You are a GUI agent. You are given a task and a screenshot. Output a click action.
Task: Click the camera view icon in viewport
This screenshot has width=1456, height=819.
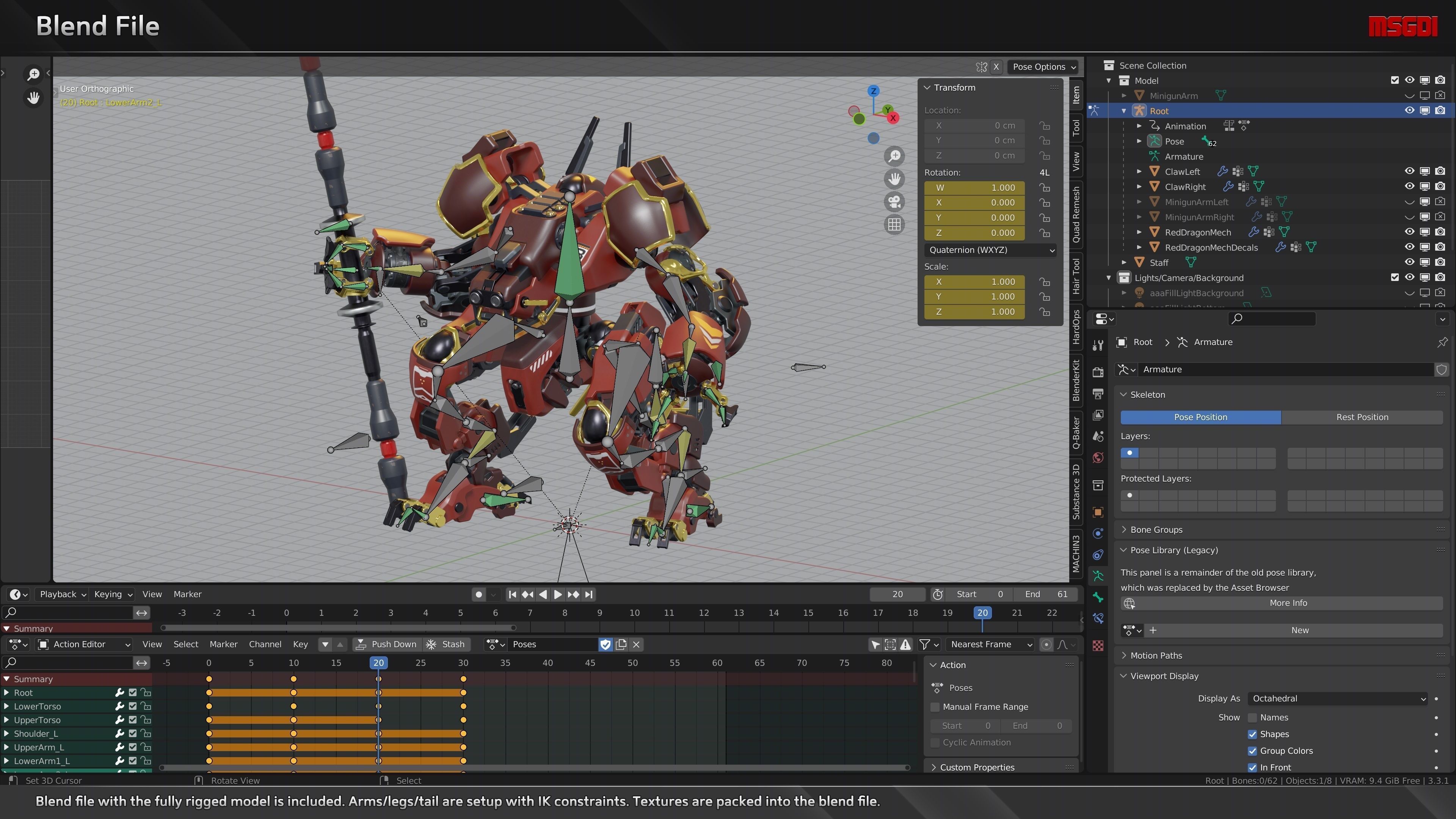tap(894, 202)
